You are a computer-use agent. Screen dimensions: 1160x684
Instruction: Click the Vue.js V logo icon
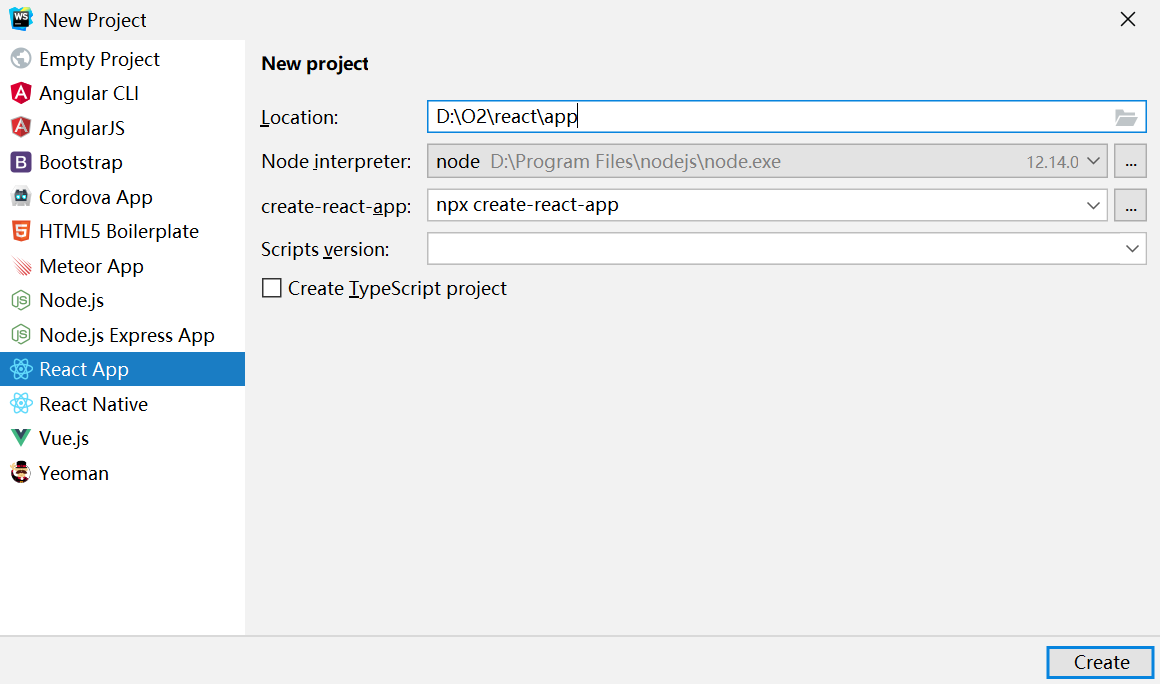click(21, 438)
